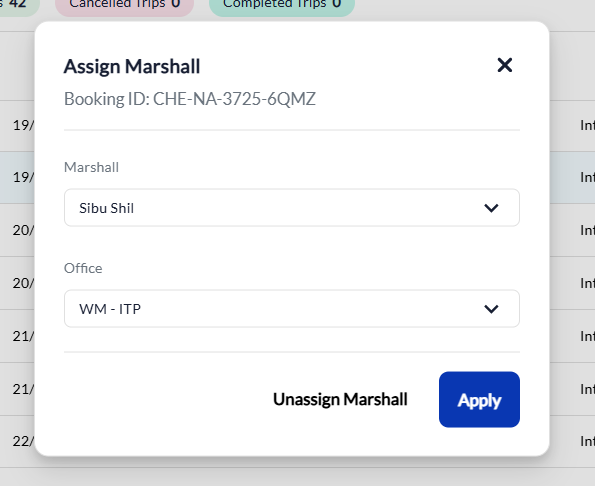Click the Assign Marshall dialog heading
595x486 pixels.
coord(132,67)
